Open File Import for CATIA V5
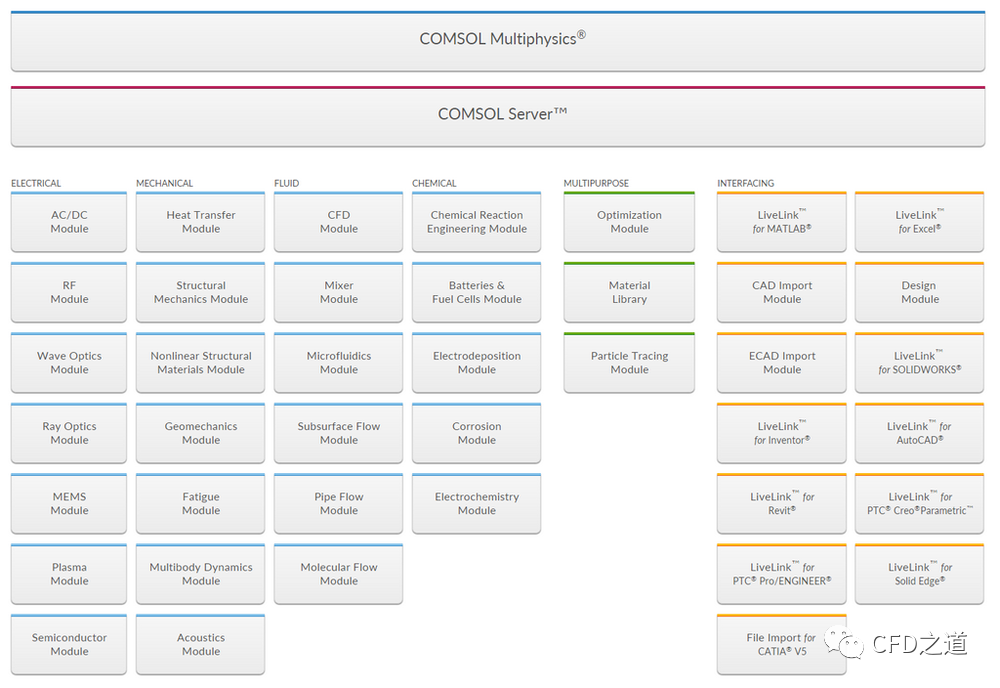Image resolution: width=1000 pixels, height=688 pixels. coord(781,644)
